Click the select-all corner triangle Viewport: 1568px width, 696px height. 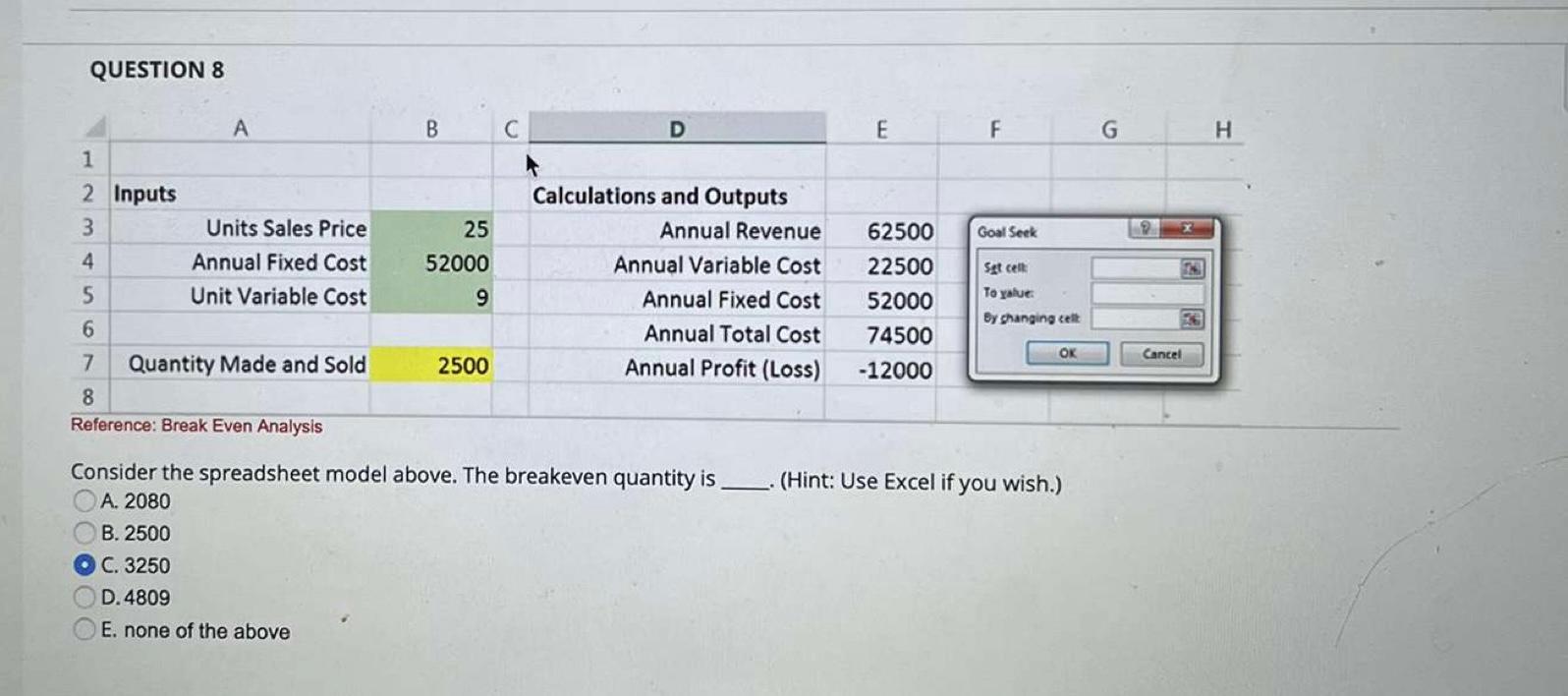pos(94,129)
